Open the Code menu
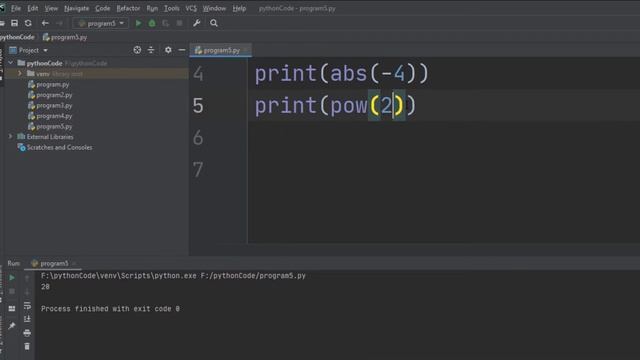The image size is (640, 360). pyautogui.click(x=102, y=8)
